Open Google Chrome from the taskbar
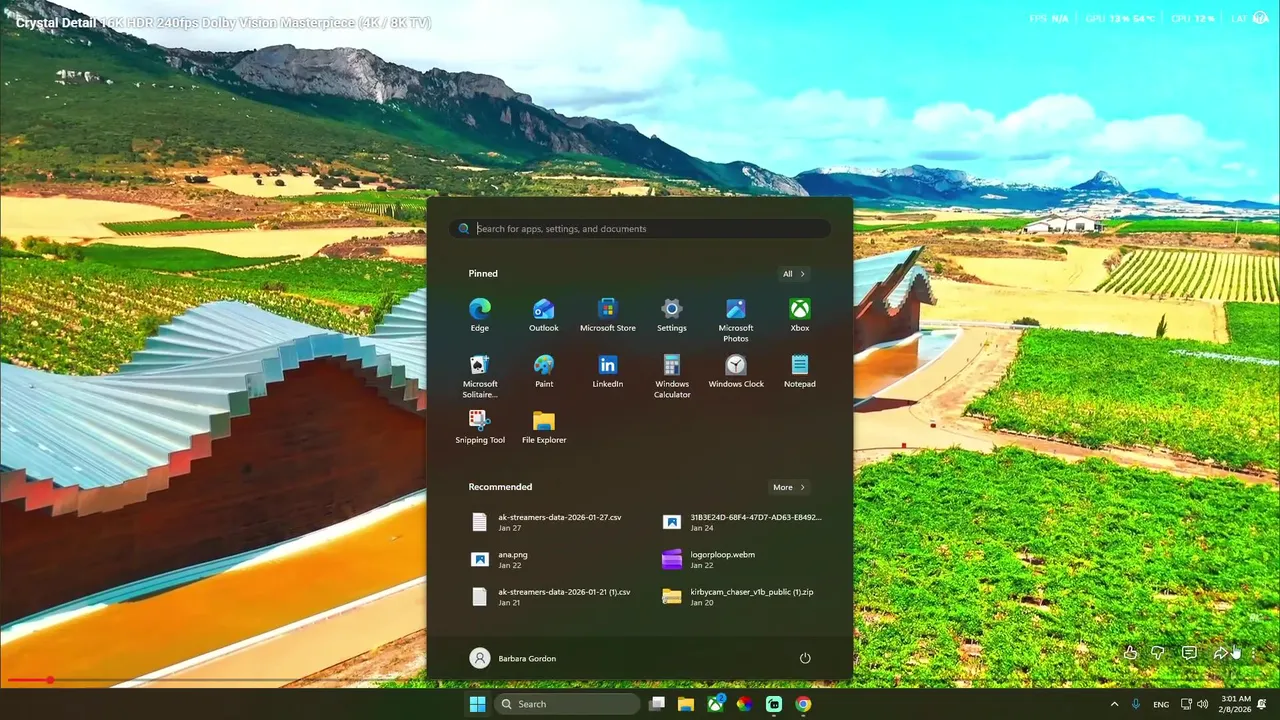1280x720 pixels. 803,704
